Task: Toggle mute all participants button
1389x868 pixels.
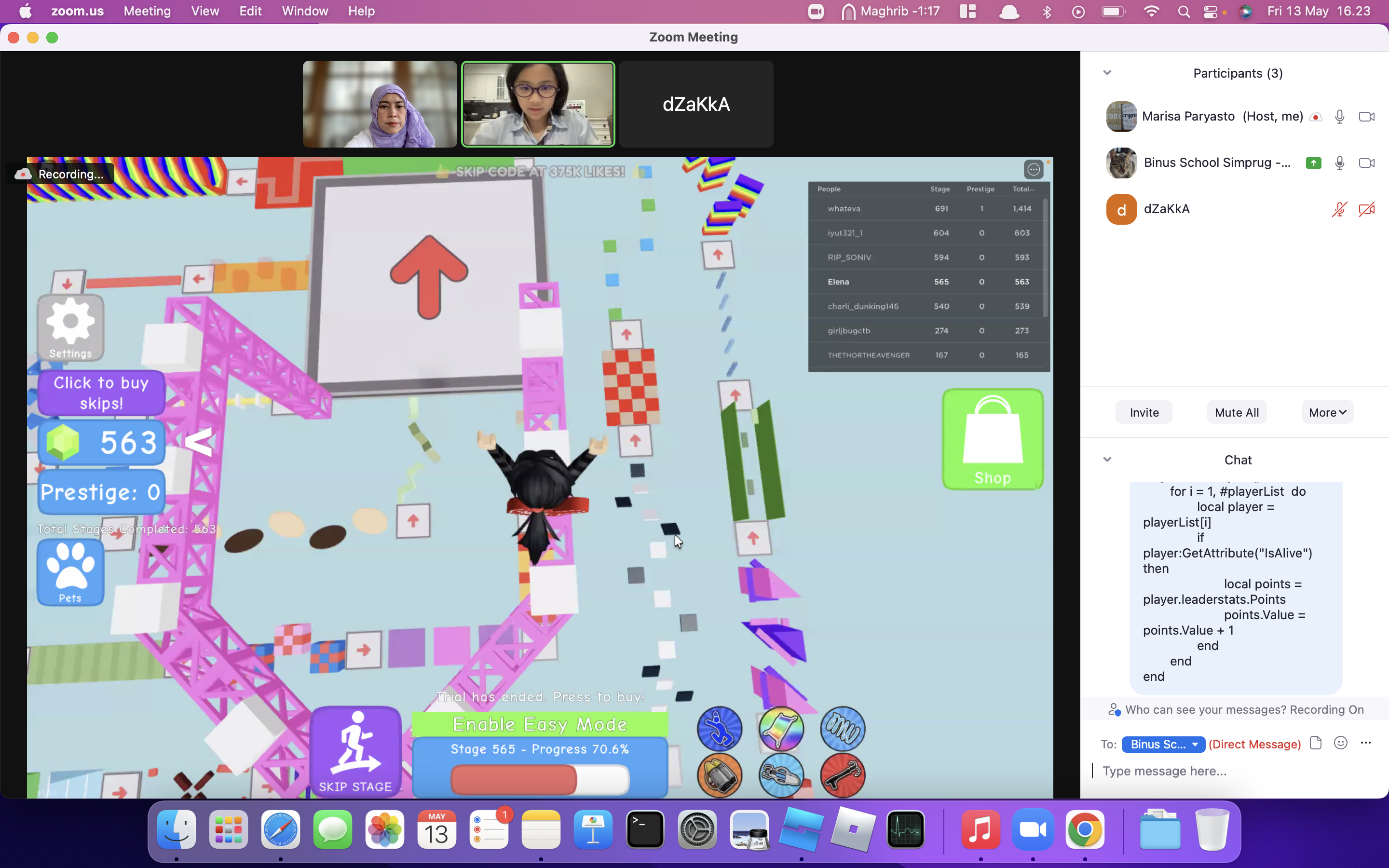Action: click(1237, 412)
